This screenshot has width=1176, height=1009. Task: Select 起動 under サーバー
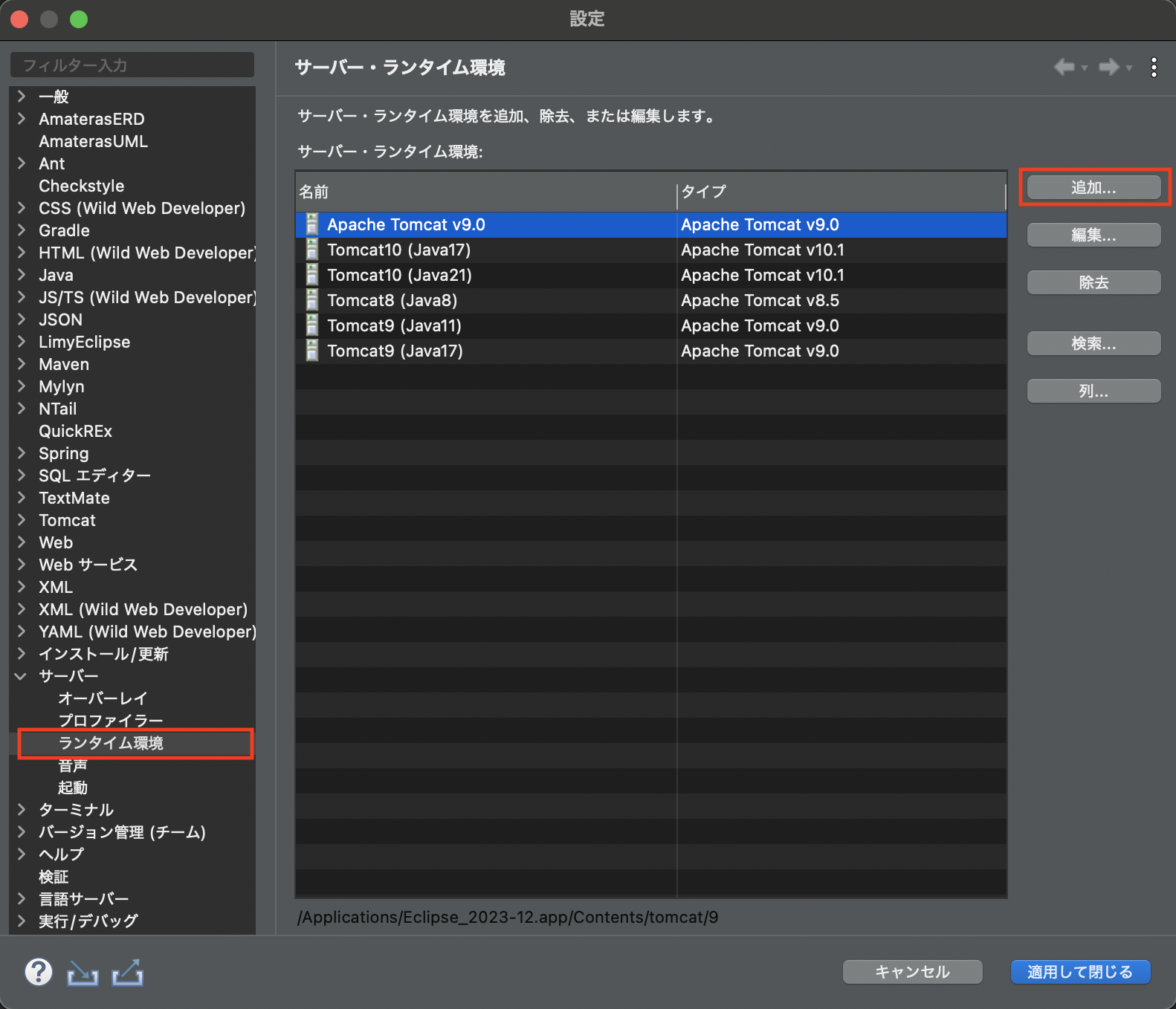73,788
